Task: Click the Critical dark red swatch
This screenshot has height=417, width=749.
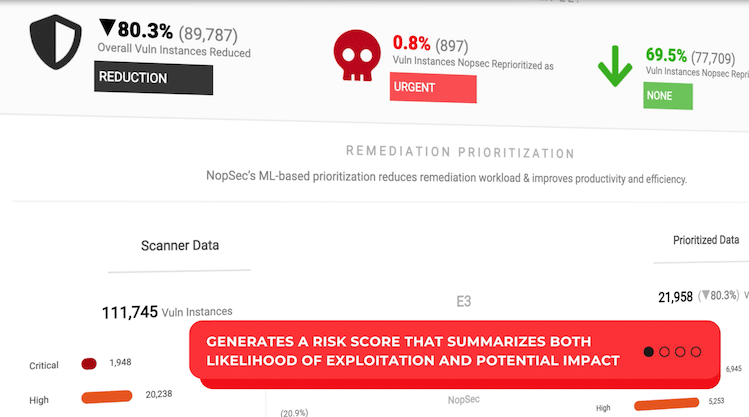Action: [x=89, y=364]
